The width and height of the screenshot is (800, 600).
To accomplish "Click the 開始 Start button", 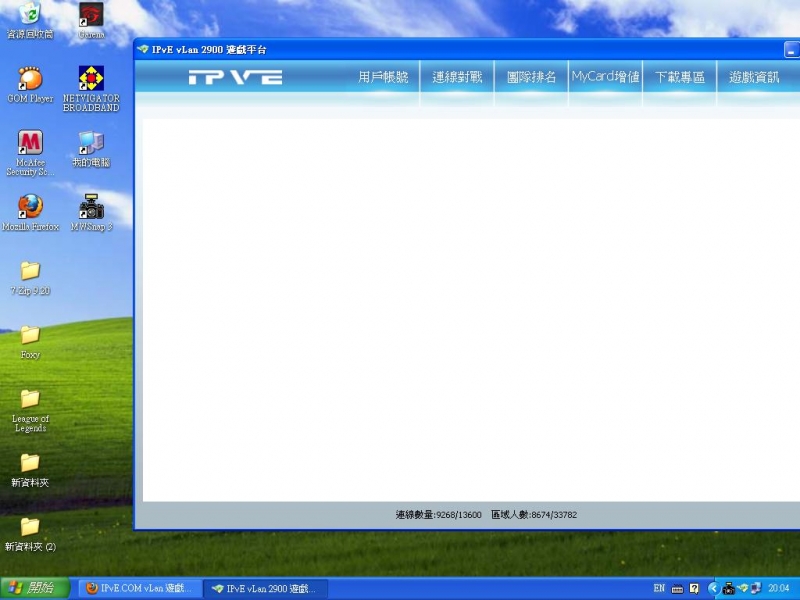I will 35,588.
